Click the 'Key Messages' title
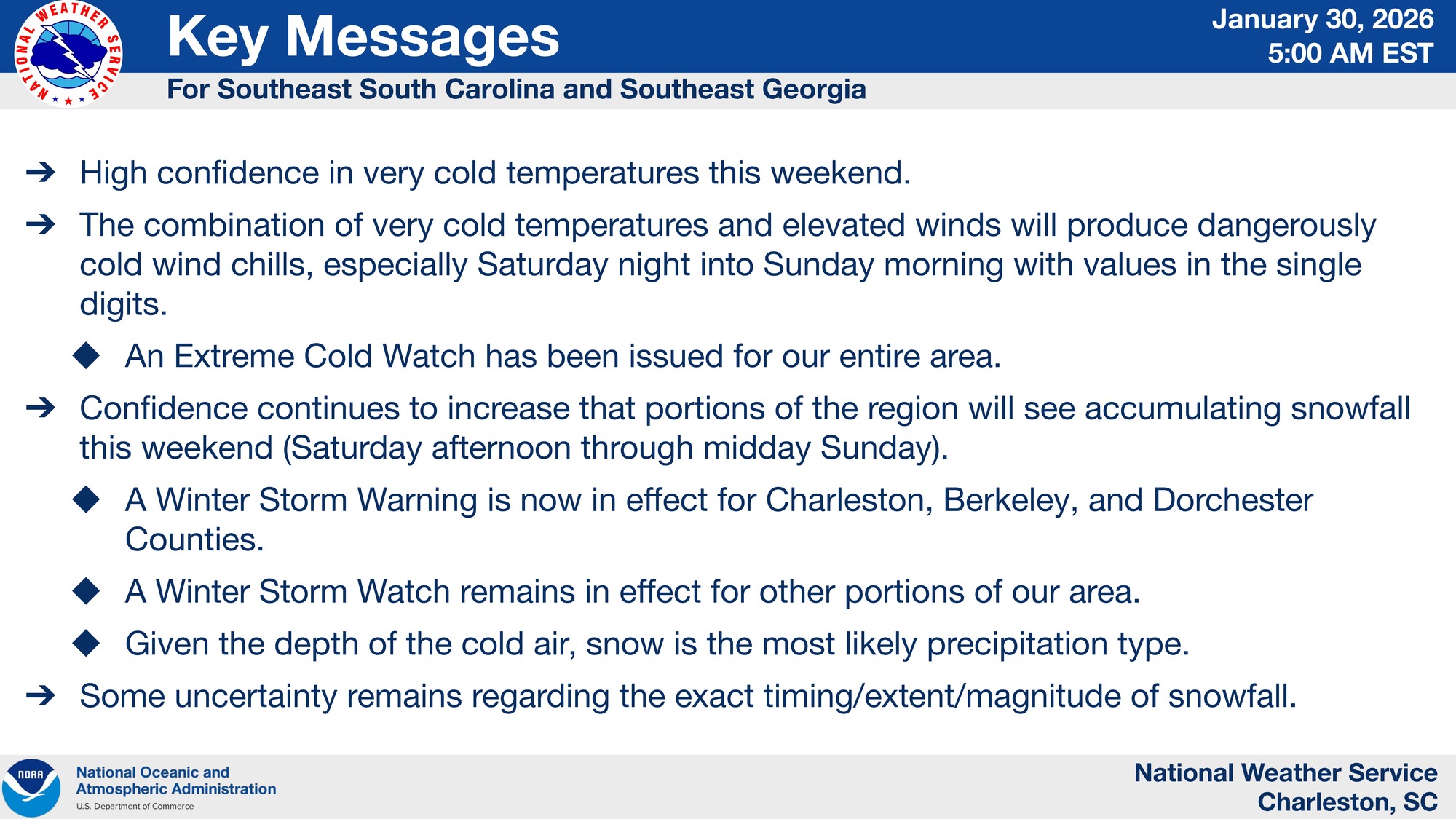The height and width of the screenshot is (819, 1456). [363, 36]
